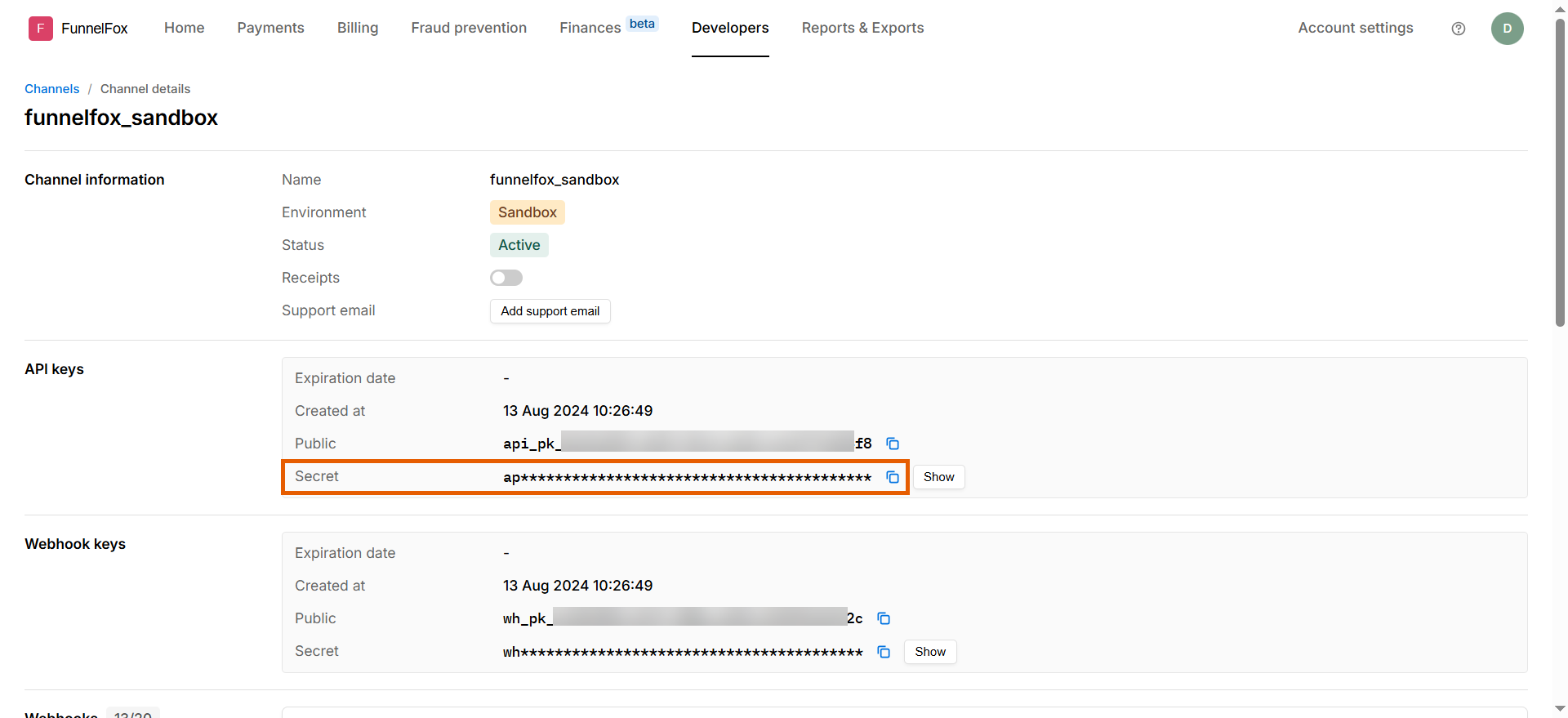Viewport: 1568px width, 718px height.
Task: Select the Developers tab
Action: (x=730, y=28)
